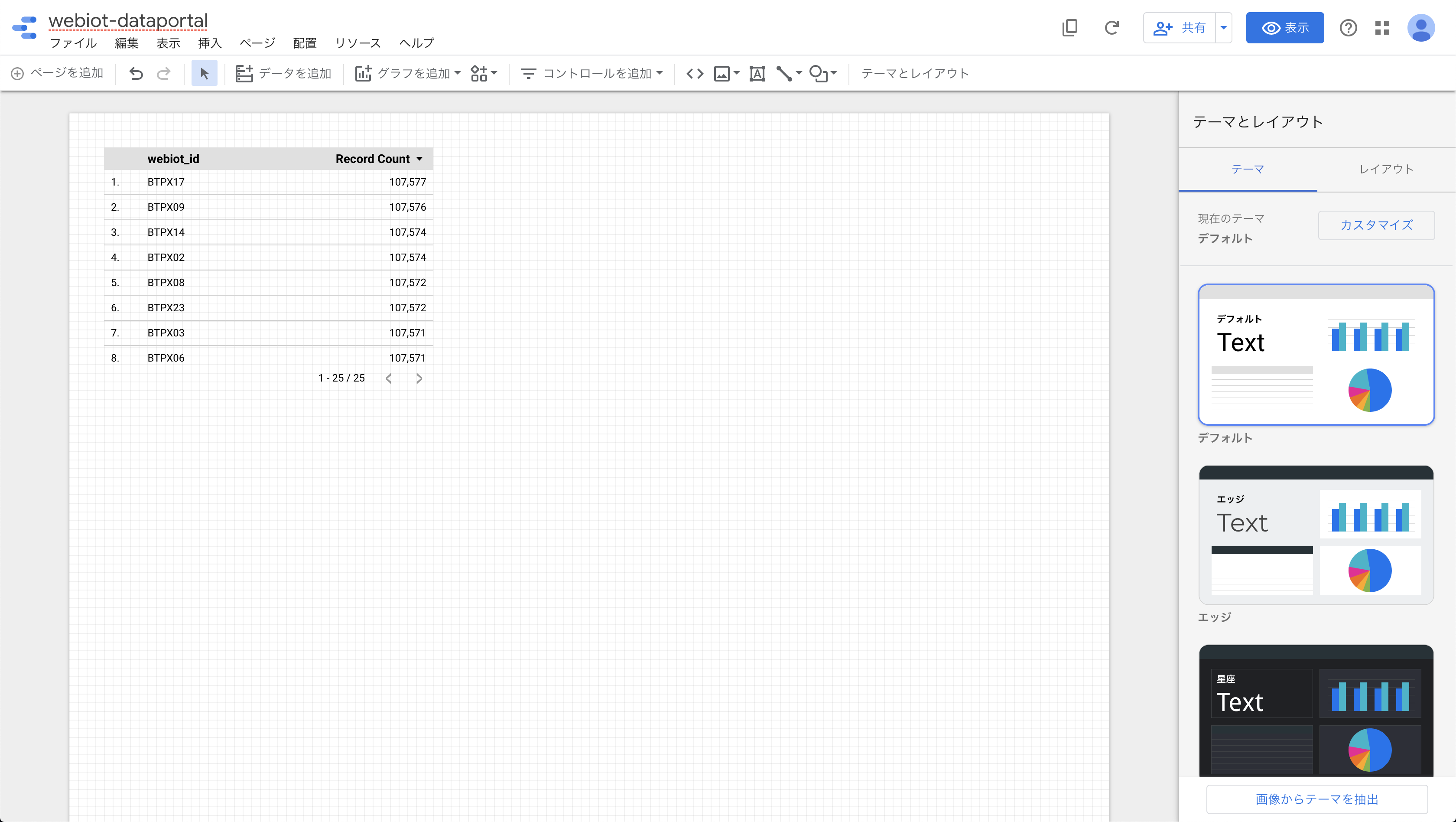Click the カスタマイズ button
The width and height of the screenshot is (1456, 822).
pyautogui.click(x=1376, y=225)
